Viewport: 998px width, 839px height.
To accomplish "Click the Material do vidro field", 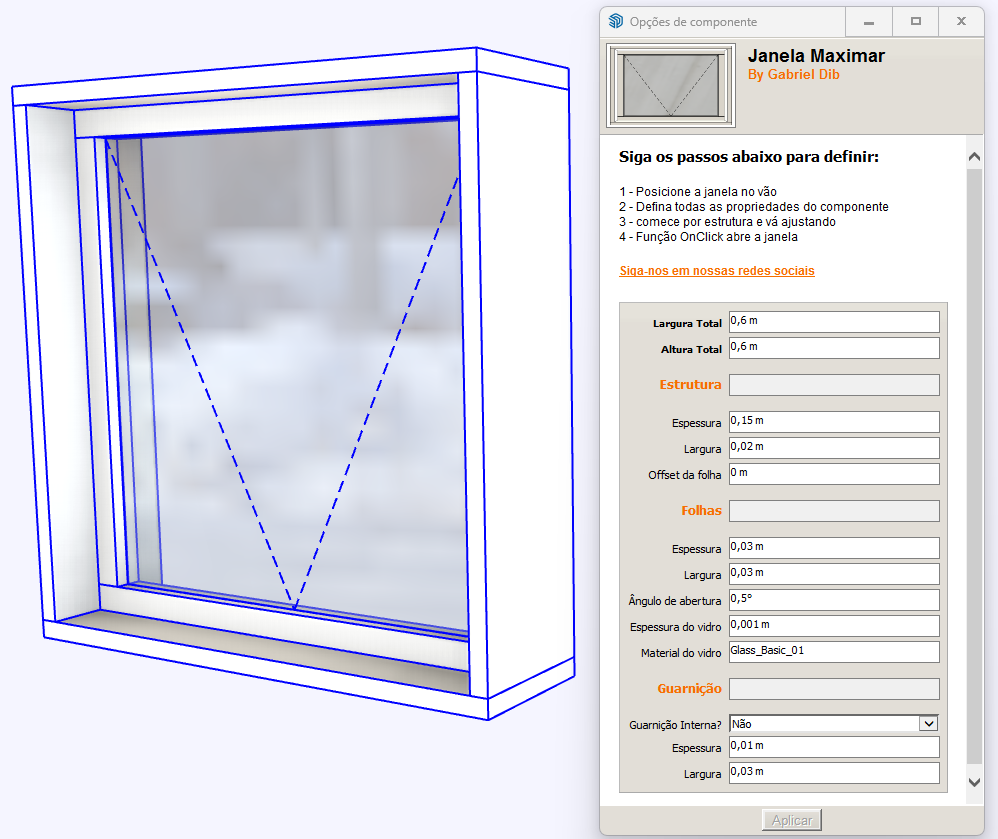I will pyautogui.click(x=834, y=652).
